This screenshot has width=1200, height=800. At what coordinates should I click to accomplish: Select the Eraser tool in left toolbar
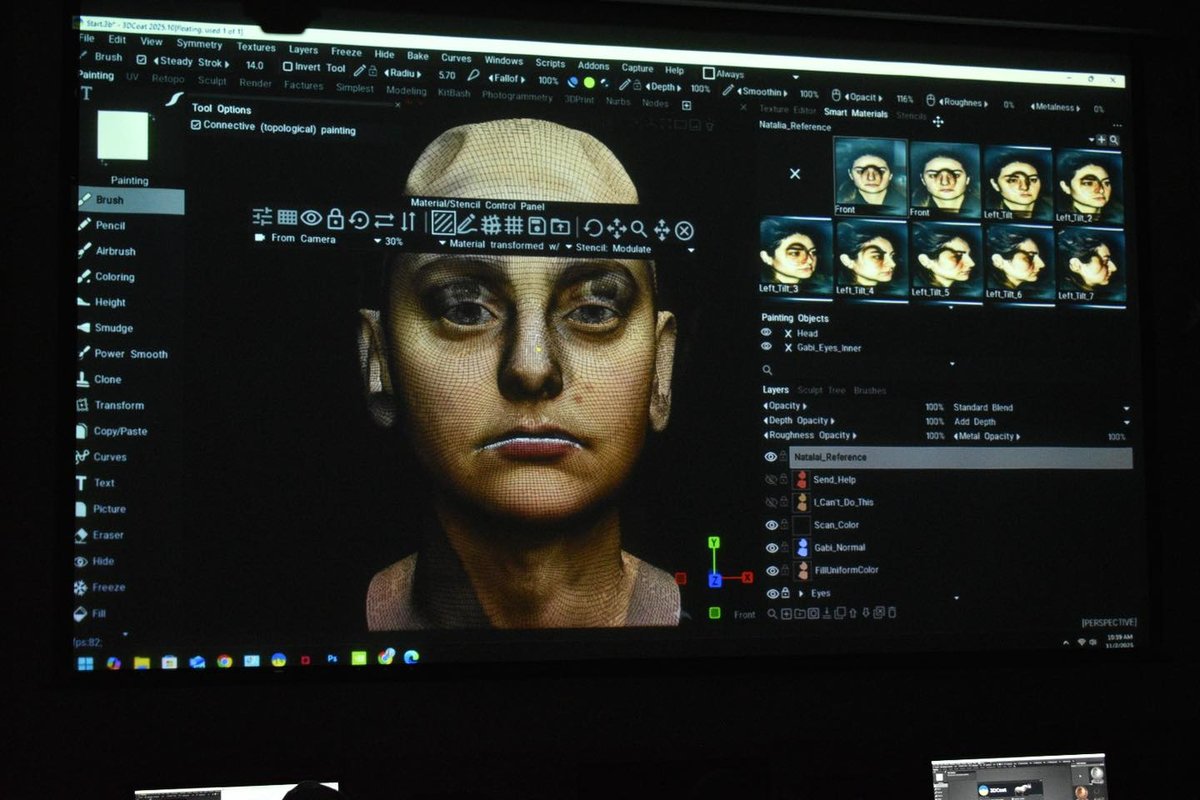(107, 535)
